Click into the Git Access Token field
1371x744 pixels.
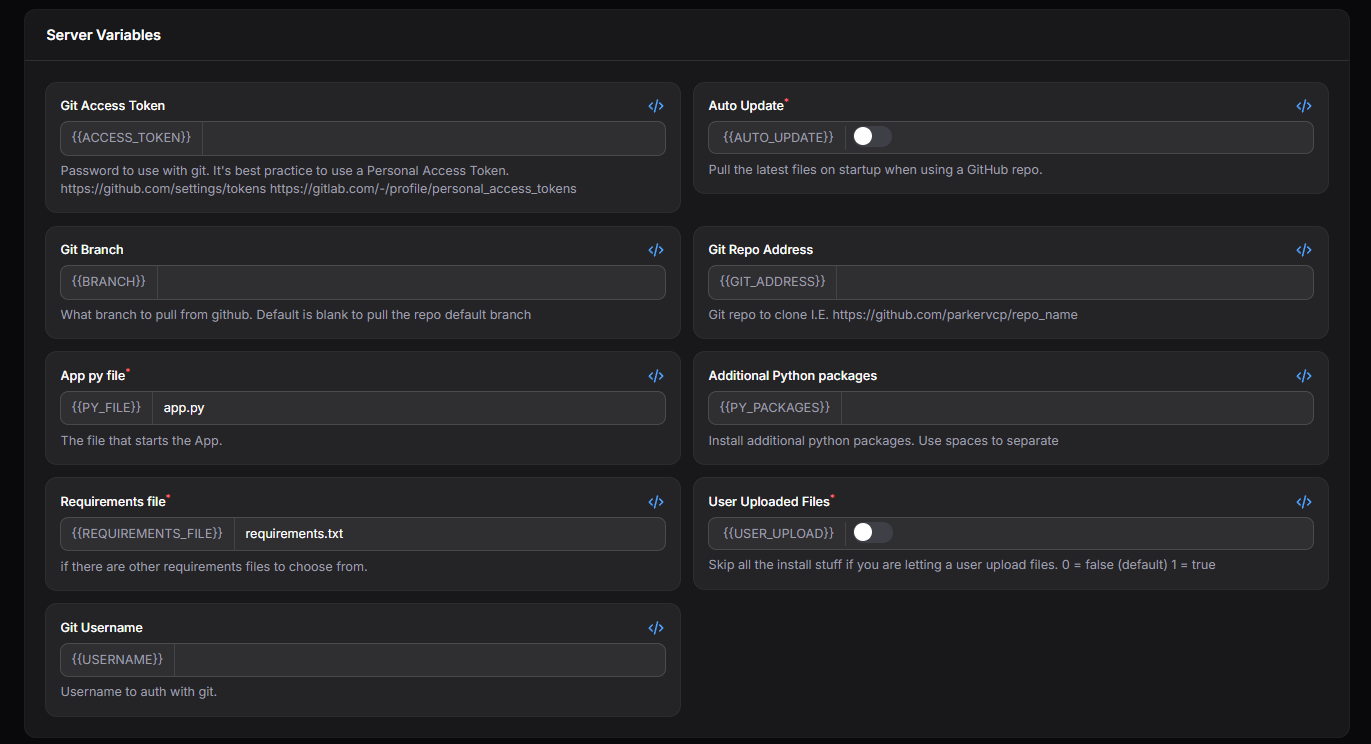point(433,138)
